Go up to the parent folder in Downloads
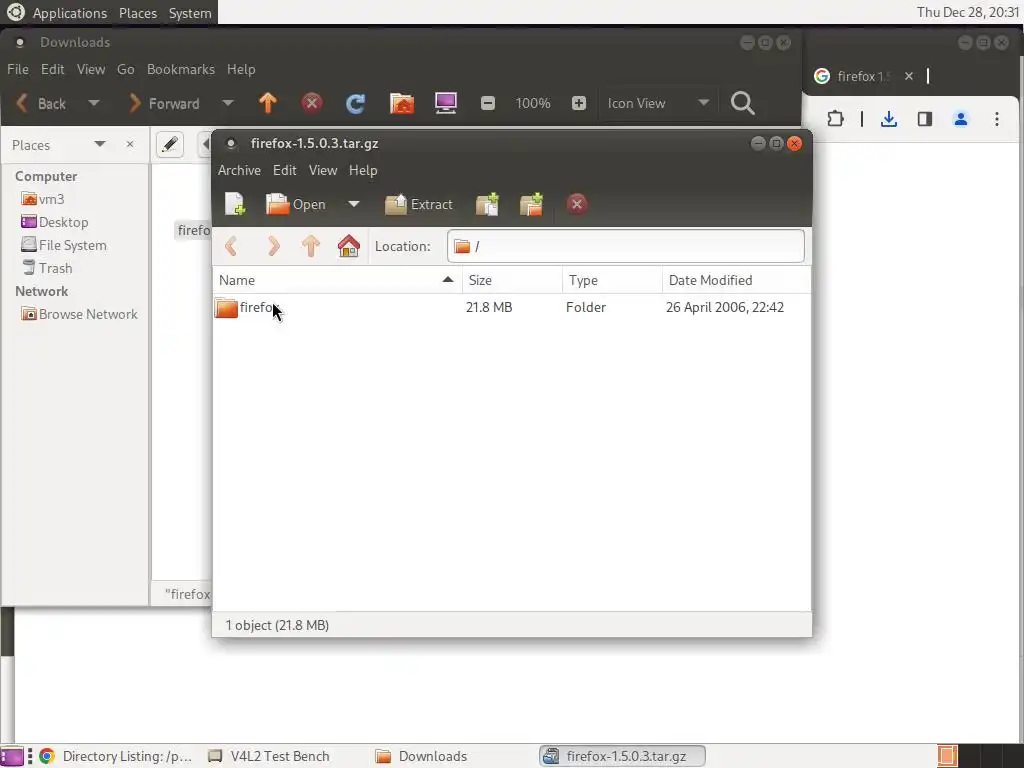Screen dimensions: 1024x768 (268, 103)
